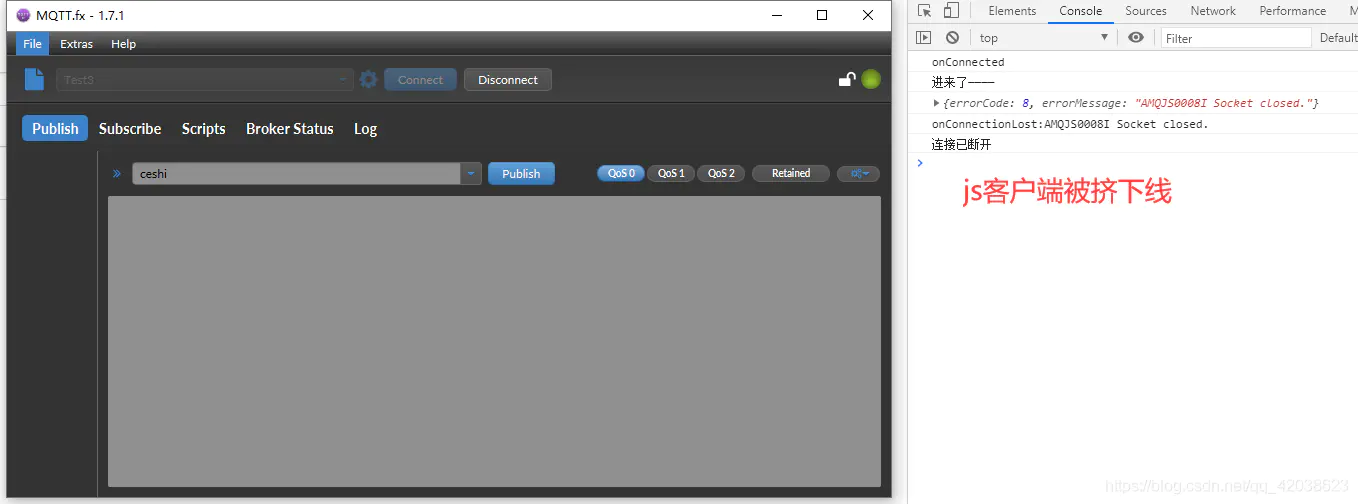Open connection settings gear icon
This screenshot has height=504, width=1358.
[x=369, y=80]
